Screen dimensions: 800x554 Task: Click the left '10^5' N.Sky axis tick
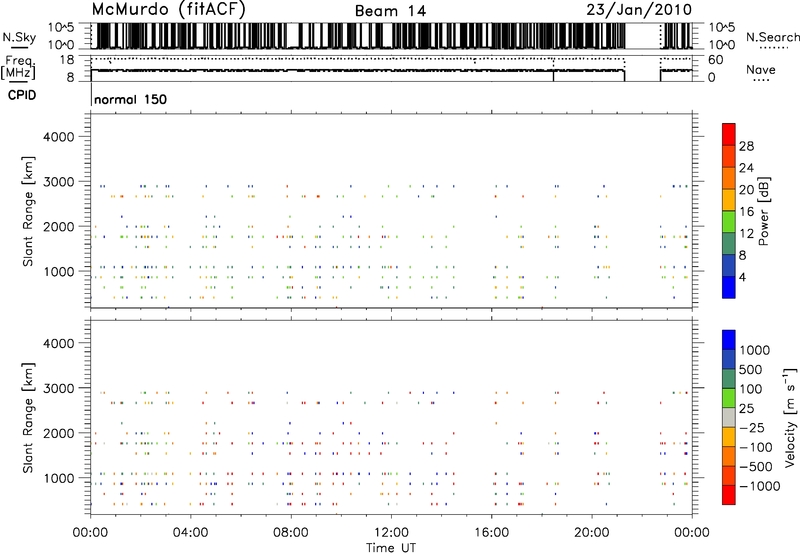pyautogui.click(x=63, y=28)
